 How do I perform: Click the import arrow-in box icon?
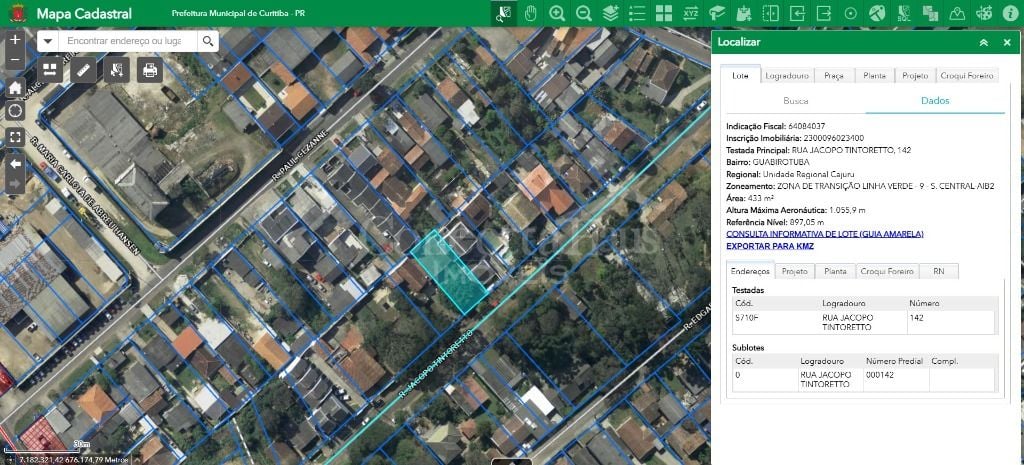pyautogui.click(x=797, y=13)
